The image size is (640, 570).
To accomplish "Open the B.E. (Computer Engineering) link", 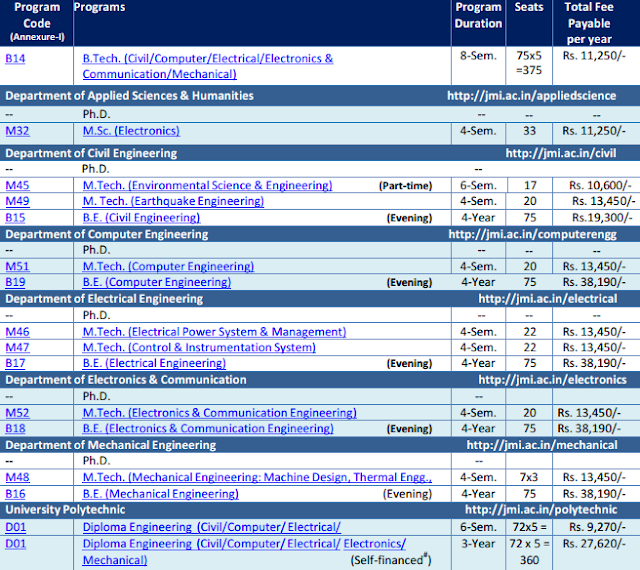I will pyautogui.click(x=157, y=282).
